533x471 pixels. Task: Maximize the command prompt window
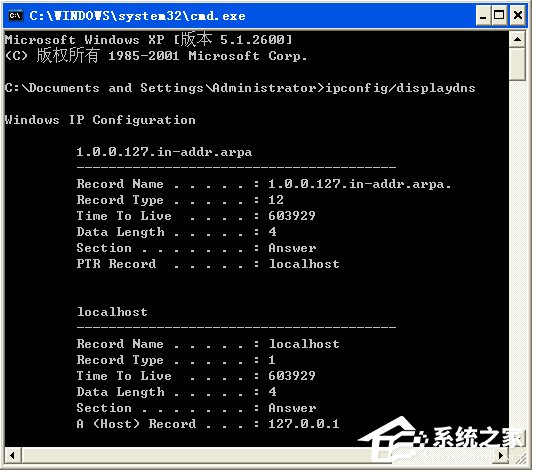(x=499, y=16)
